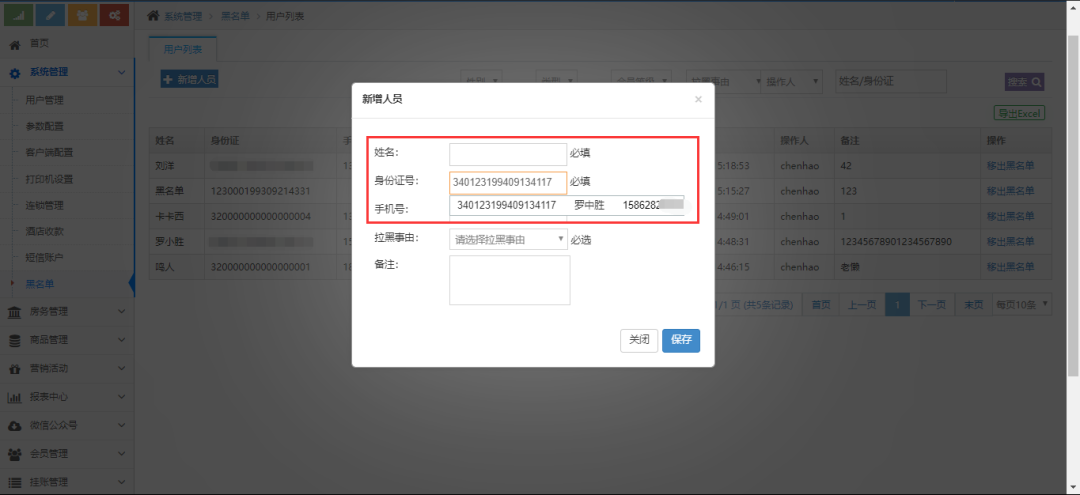
Task: Open 客户端配置 in the sidebar
Action: tap(49, 153)
